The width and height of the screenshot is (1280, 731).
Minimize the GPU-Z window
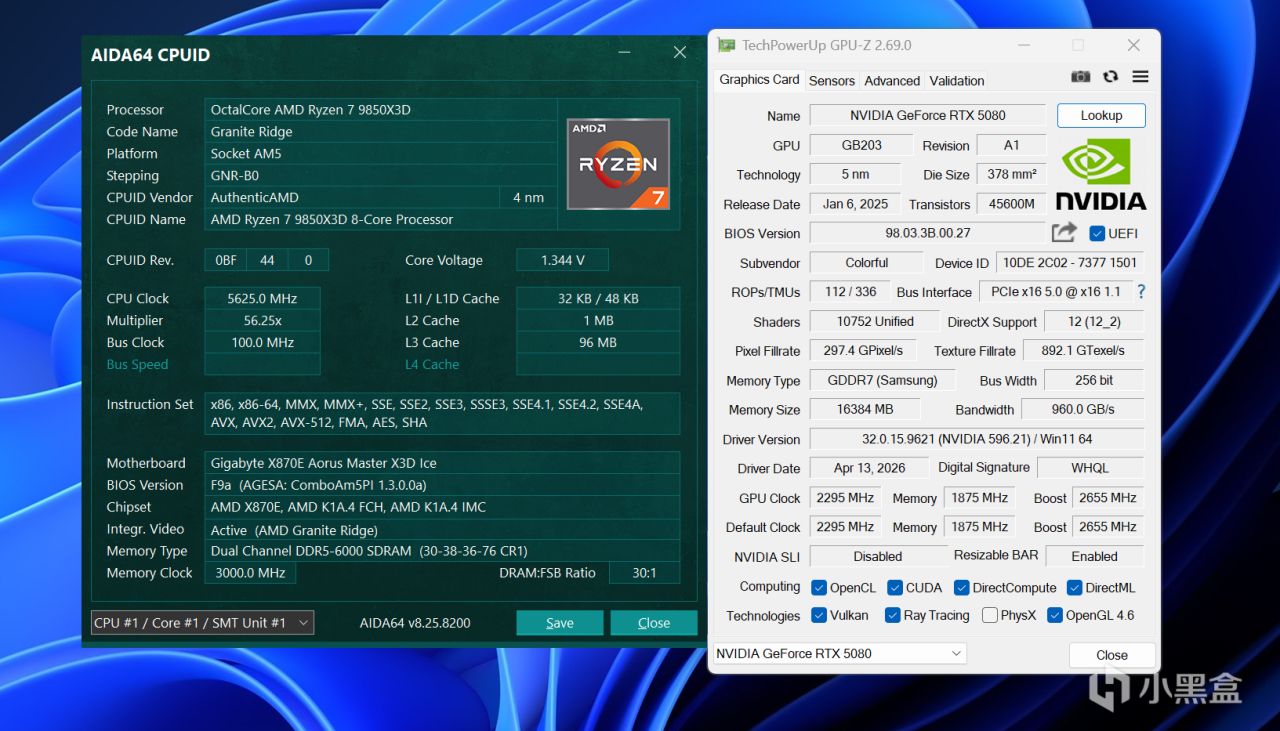pyautogui.click(x=1024, y=45)
